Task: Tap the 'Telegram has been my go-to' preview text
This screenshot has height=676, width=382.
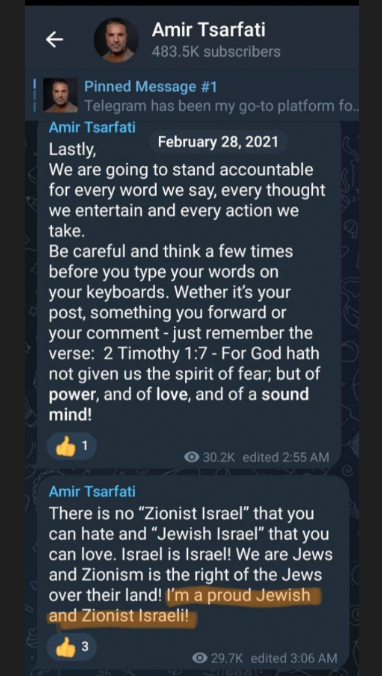Action: pos(221,106)
